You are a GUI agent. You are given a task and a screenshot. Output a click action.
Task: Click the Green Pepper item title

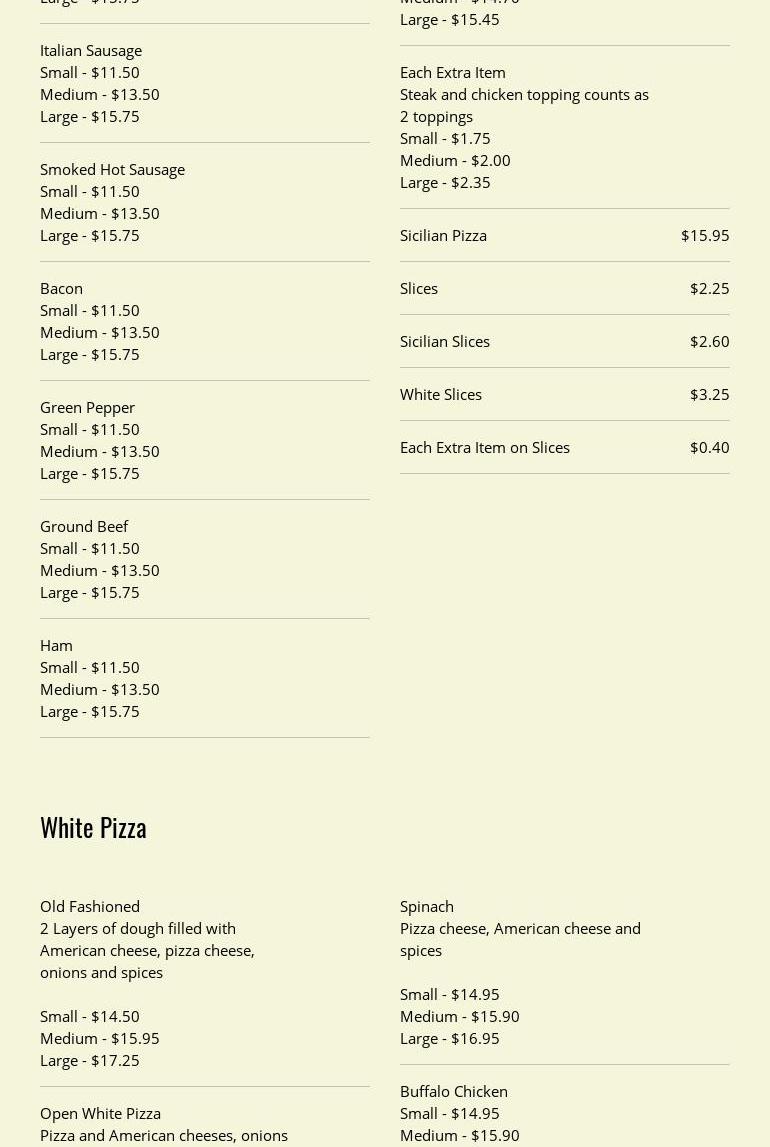(x=87, y=407)
